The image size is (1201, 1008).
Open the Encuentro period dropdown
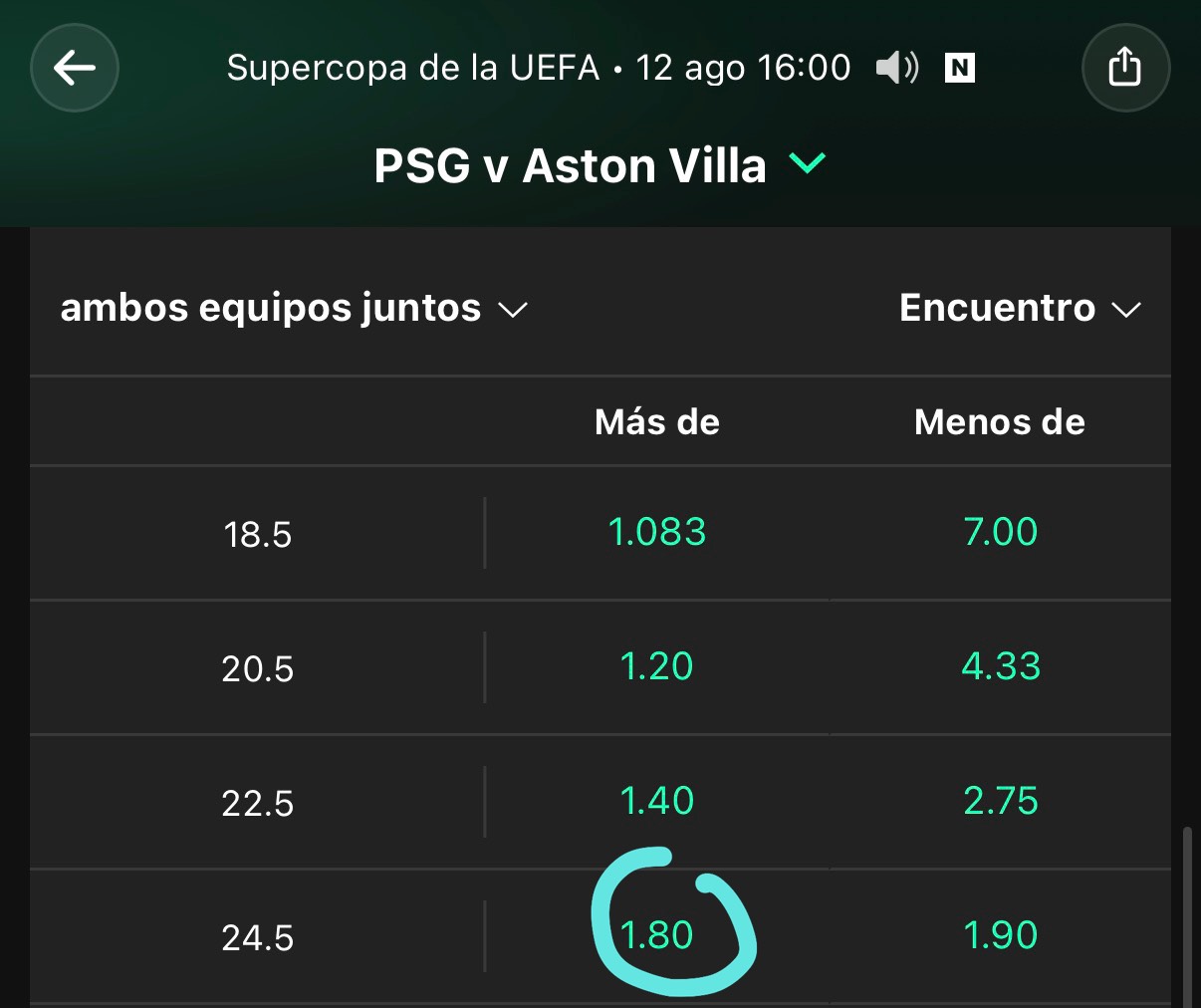pos(1020,308)
